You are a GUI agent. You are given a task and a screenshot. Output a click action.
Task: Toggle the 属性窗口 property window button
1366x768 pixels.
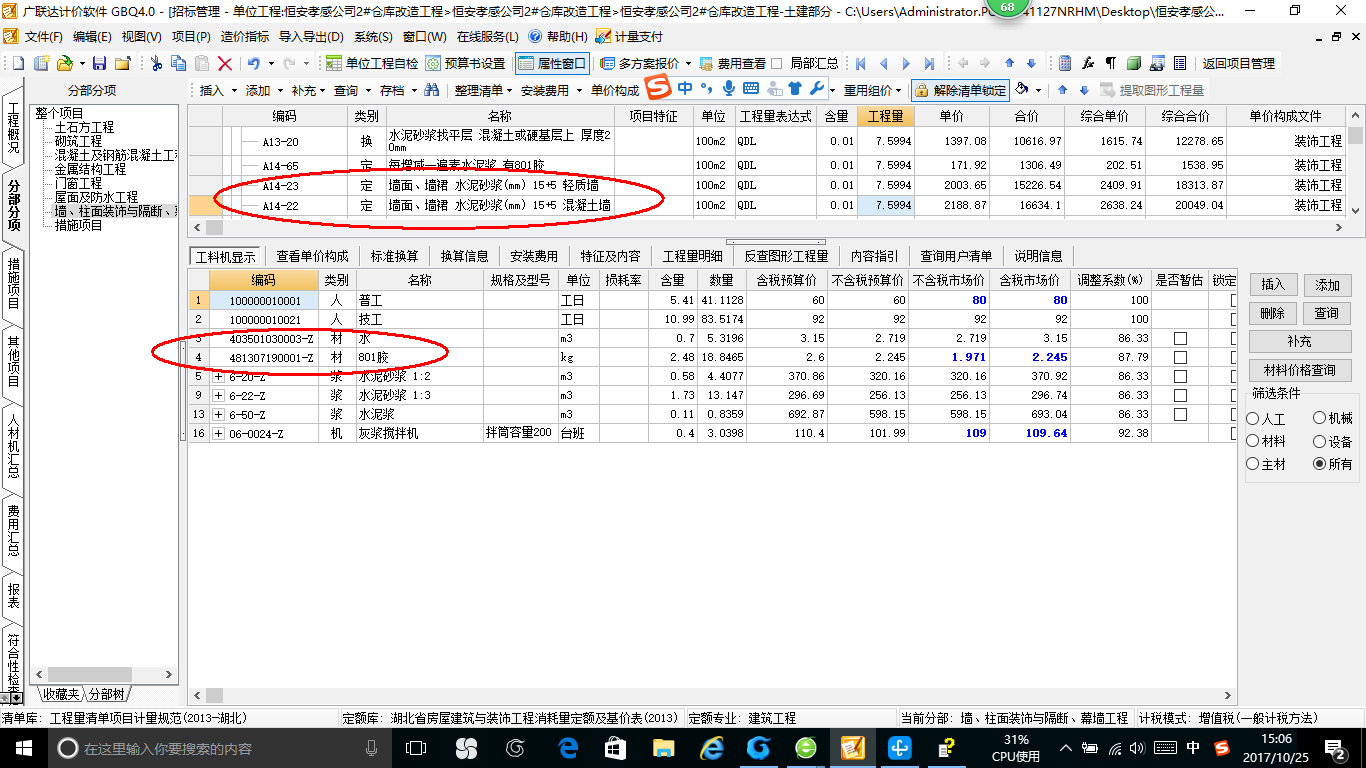coord(552,63)
